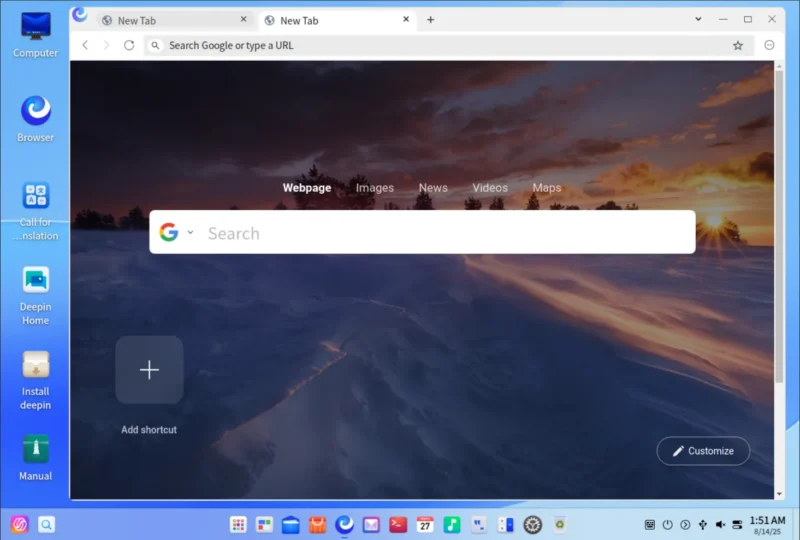
Task: Go back using the browser back arrow
Action: tap(85, 45)
